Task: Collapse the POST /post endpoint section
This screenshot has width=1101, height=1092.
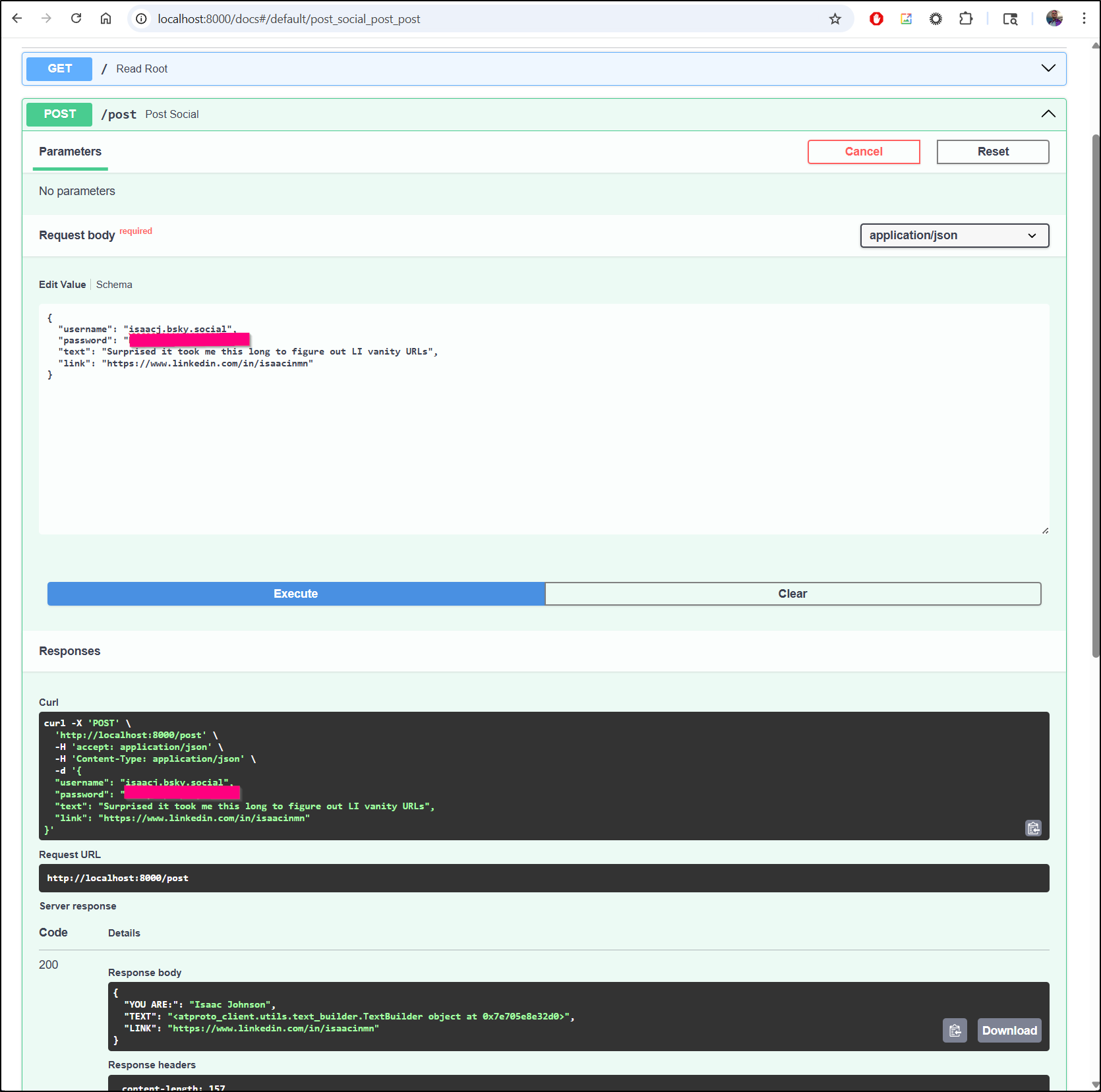Action: tap(1048, 114)
